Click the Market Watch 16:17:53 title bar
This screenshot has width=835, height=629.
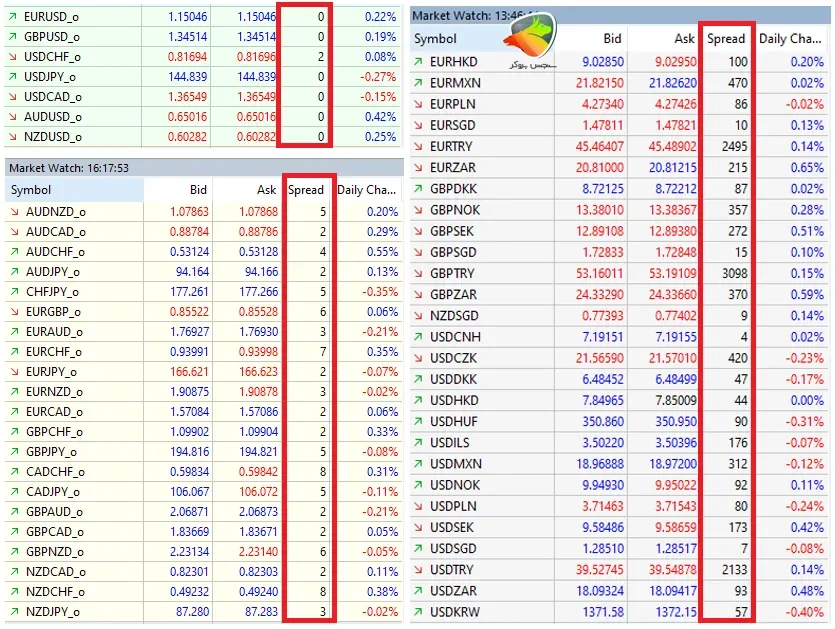[x=204, y=168]
